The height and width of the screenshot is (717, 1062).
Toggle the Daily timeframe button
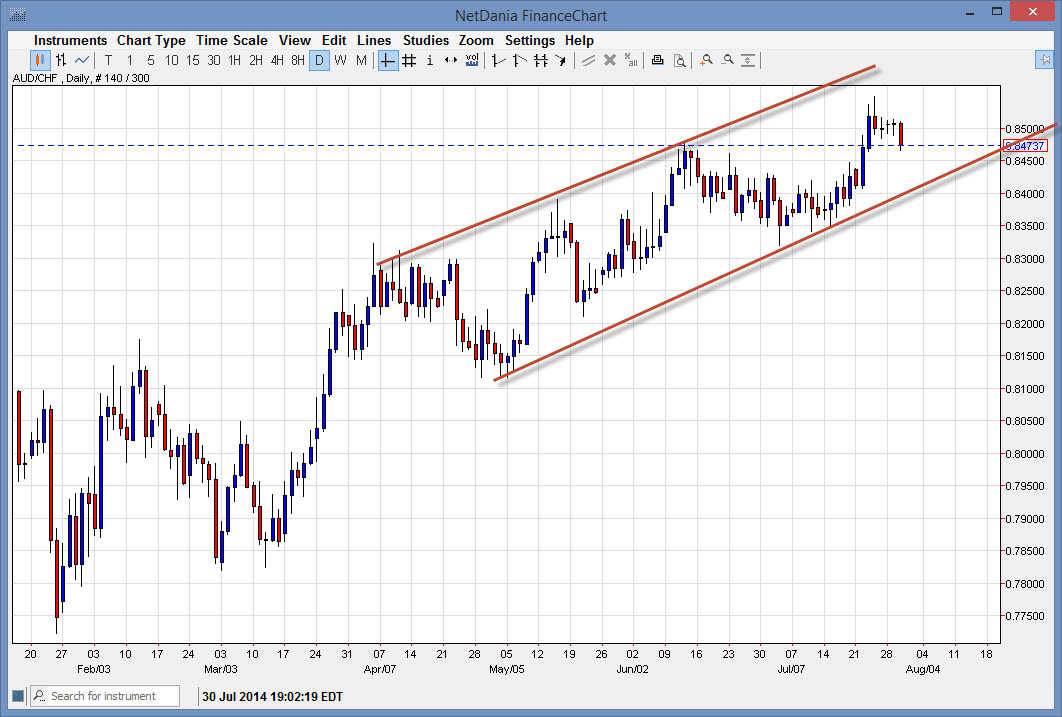pyautogui.click(x=318, y=60)
